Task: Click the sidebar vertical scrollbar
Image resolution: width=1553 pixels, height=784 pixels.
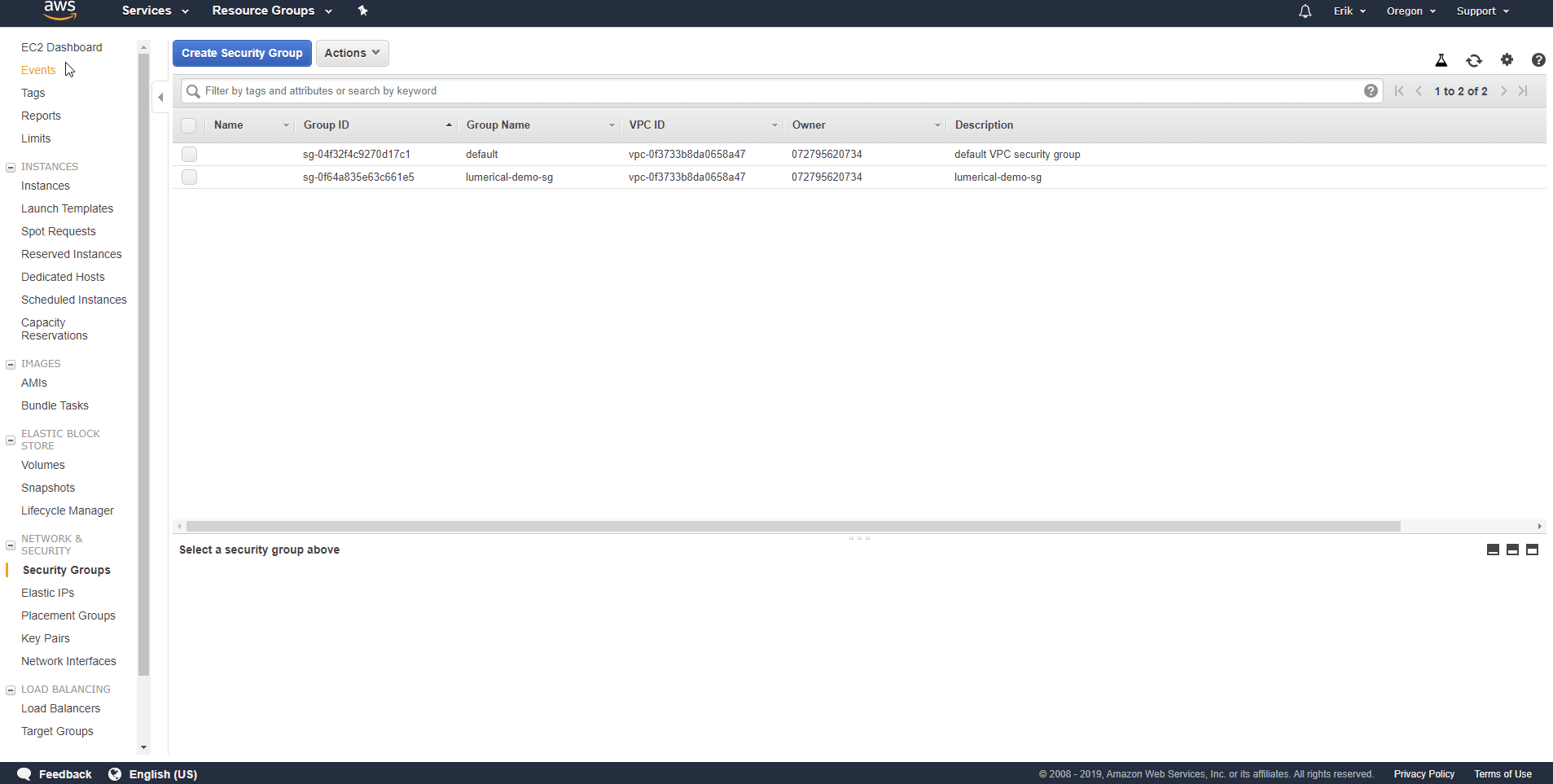Action: (143, 365)
